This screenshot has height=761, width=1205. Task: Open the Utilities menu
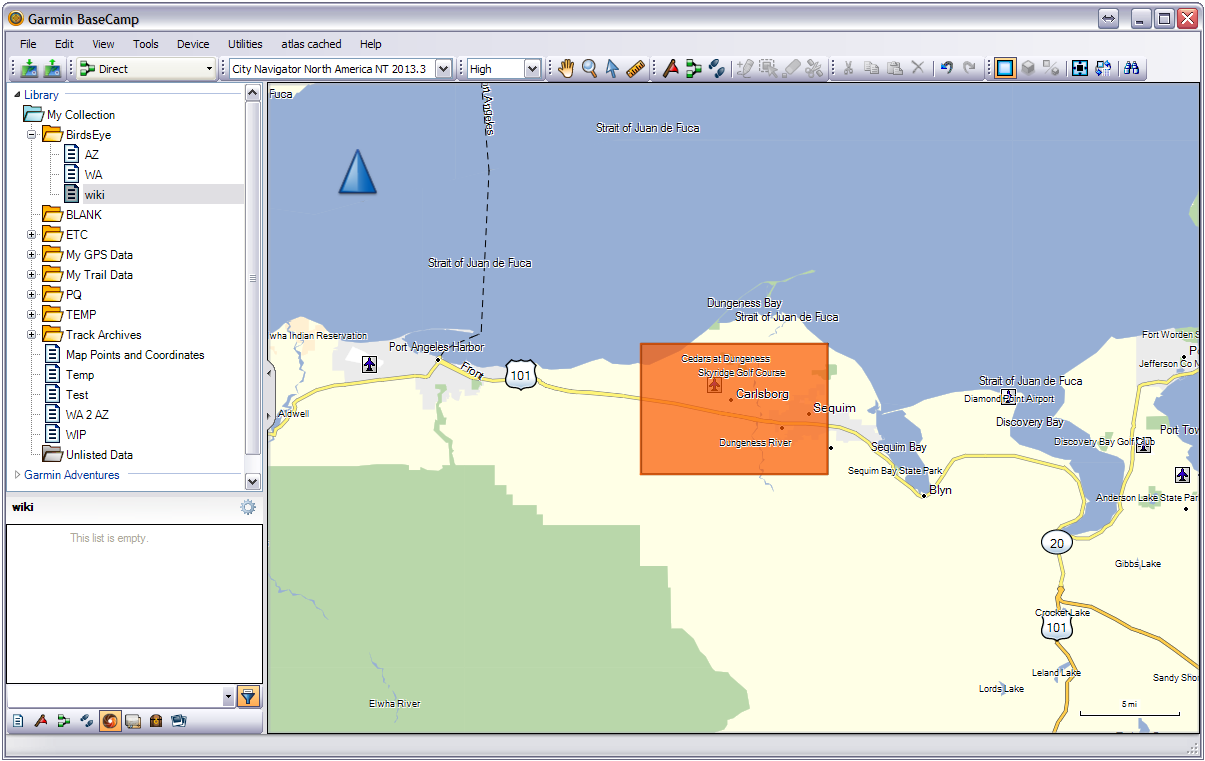[x=245, y=44]
